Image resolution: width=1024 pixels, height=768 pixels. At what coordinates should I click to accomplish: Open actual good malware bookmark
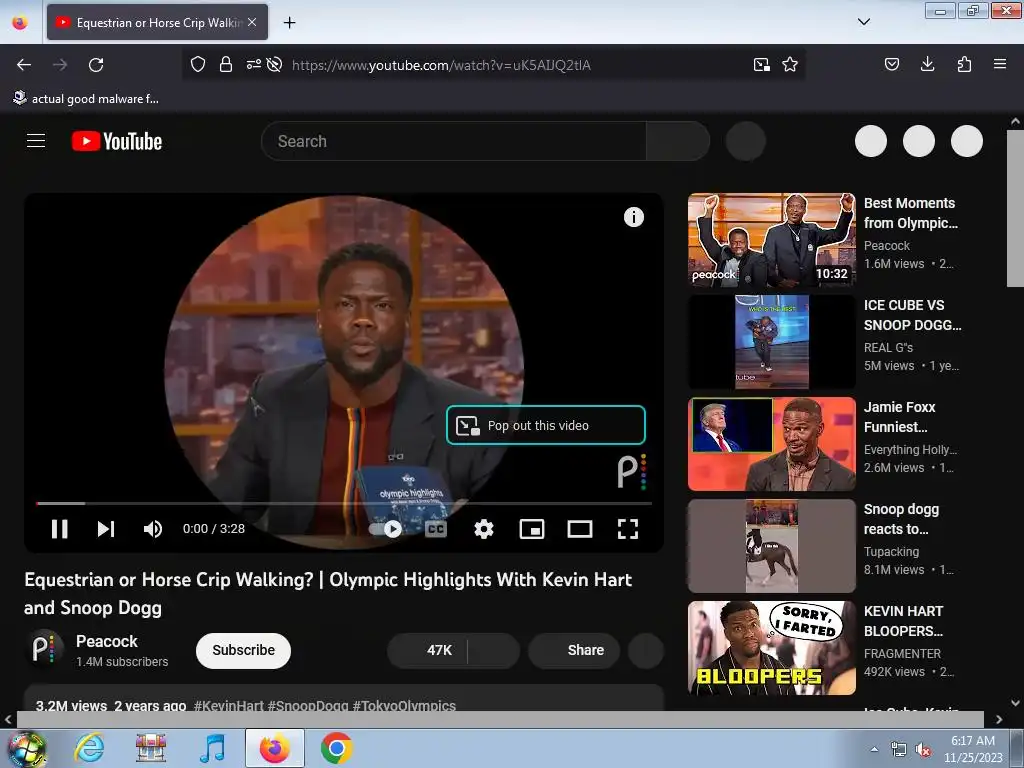[86, 99]
